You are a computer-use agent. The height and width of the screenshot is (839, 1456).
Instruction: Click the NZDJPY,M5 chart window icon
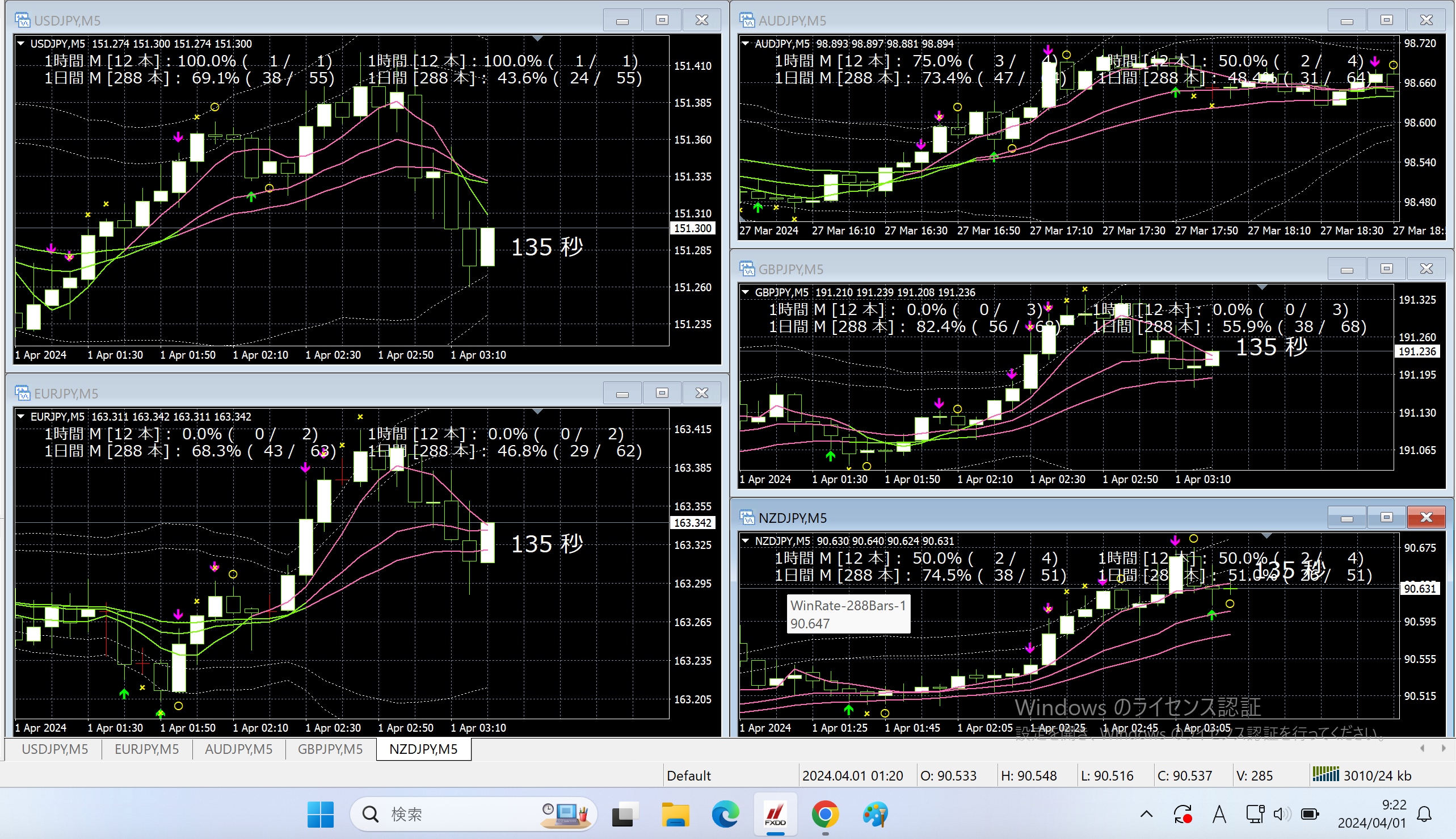coord(747,518)
